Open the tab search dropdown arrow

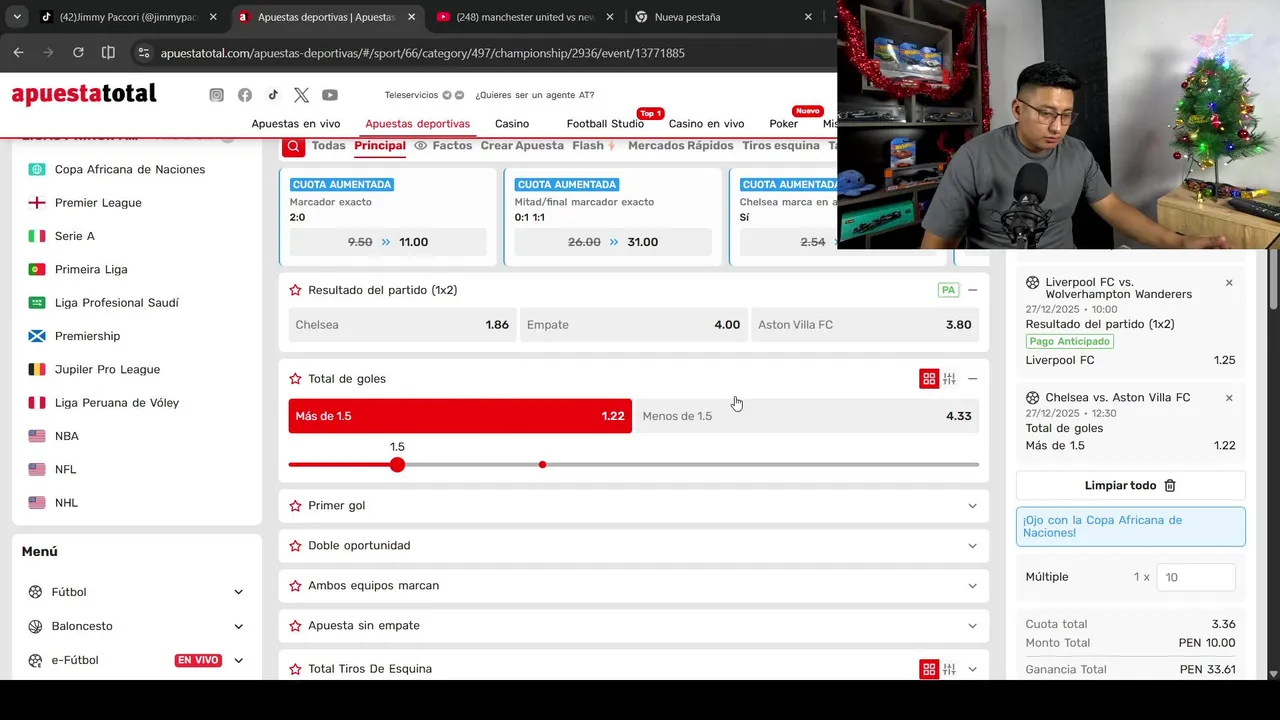coord(17,17)
